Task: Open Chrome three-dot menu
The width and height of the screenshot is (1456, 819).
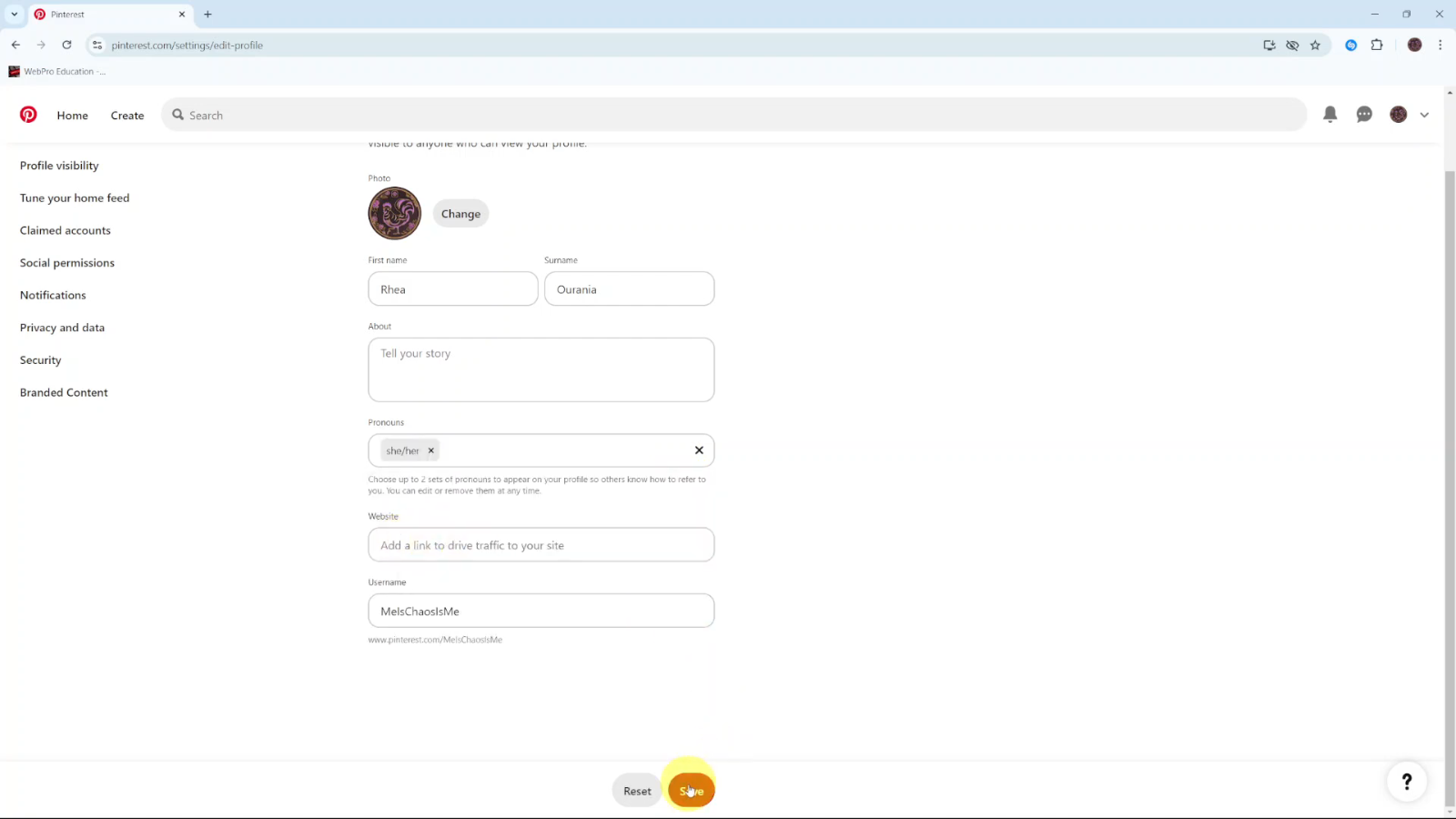Action: (x=1440, y=45)
